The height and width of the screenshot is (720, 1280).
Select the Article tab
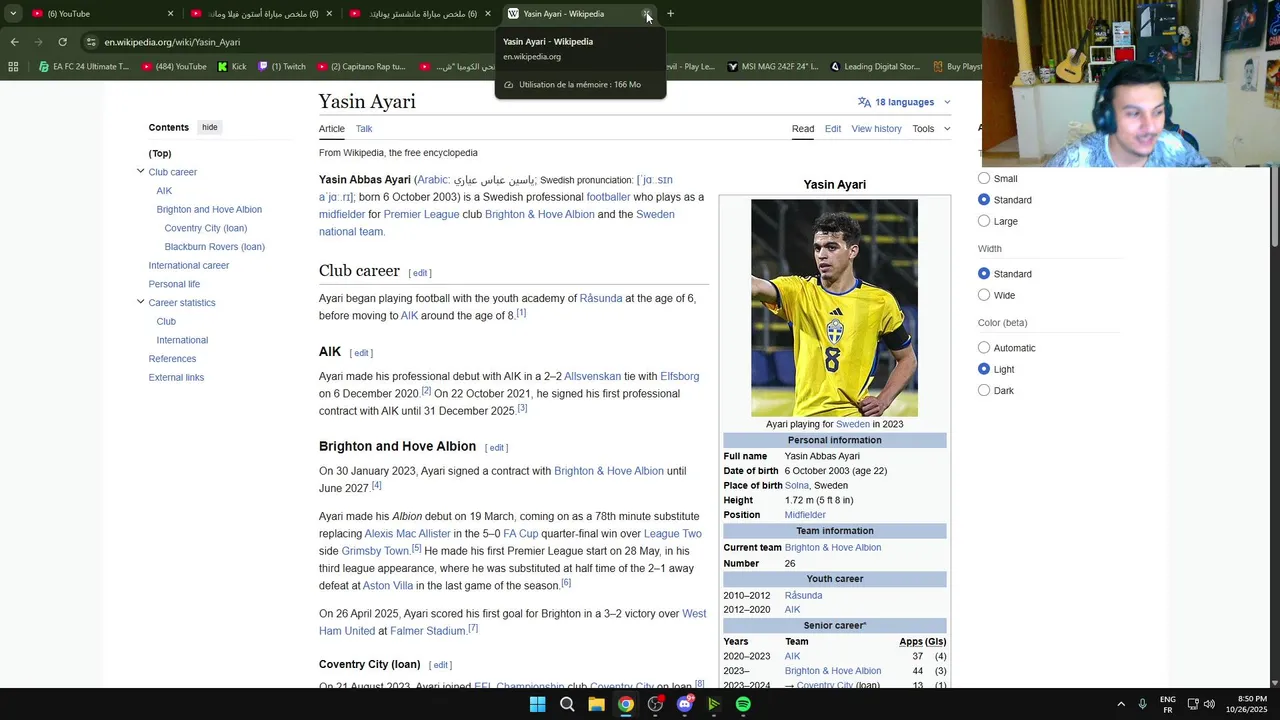click(x=331, y=128)
